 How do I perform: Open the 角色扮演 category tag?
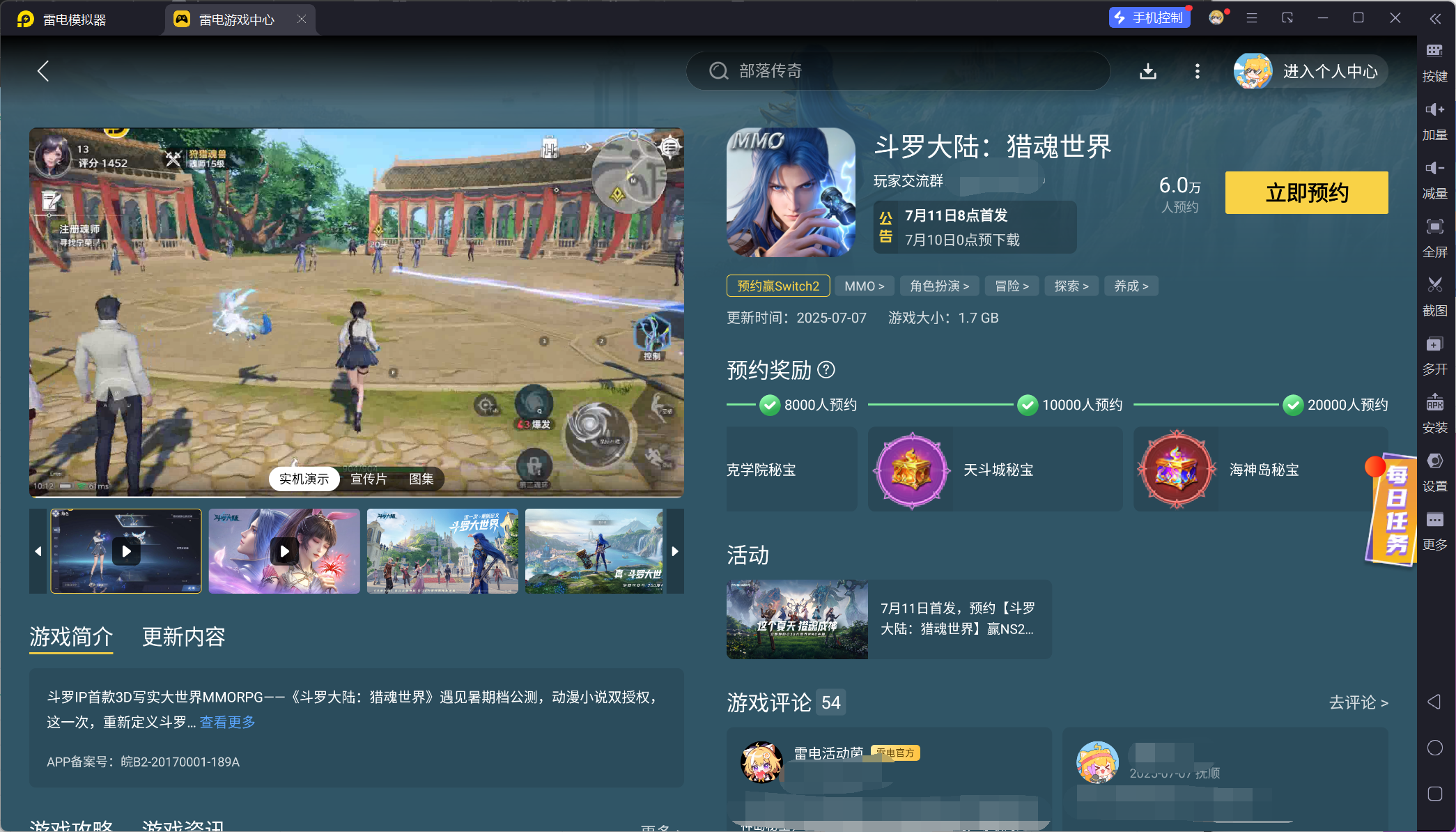939,286
